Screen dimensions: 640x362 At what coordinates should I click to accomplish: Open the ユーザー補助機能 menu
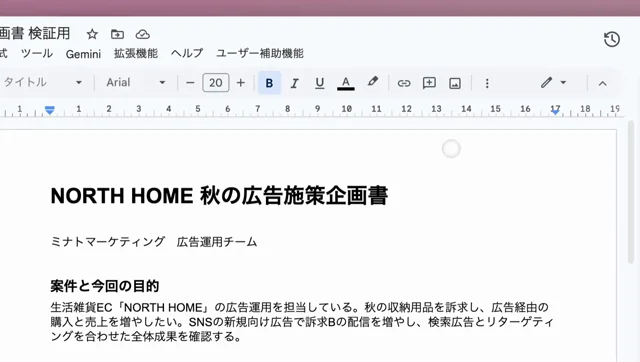260,53
